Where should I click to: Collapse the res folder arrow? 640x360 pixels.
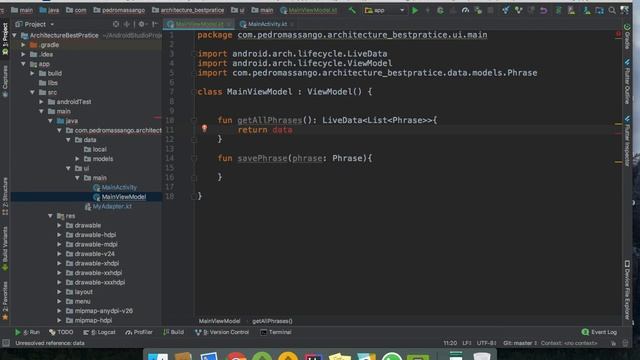pyautogui.click(x=50, y=216)
